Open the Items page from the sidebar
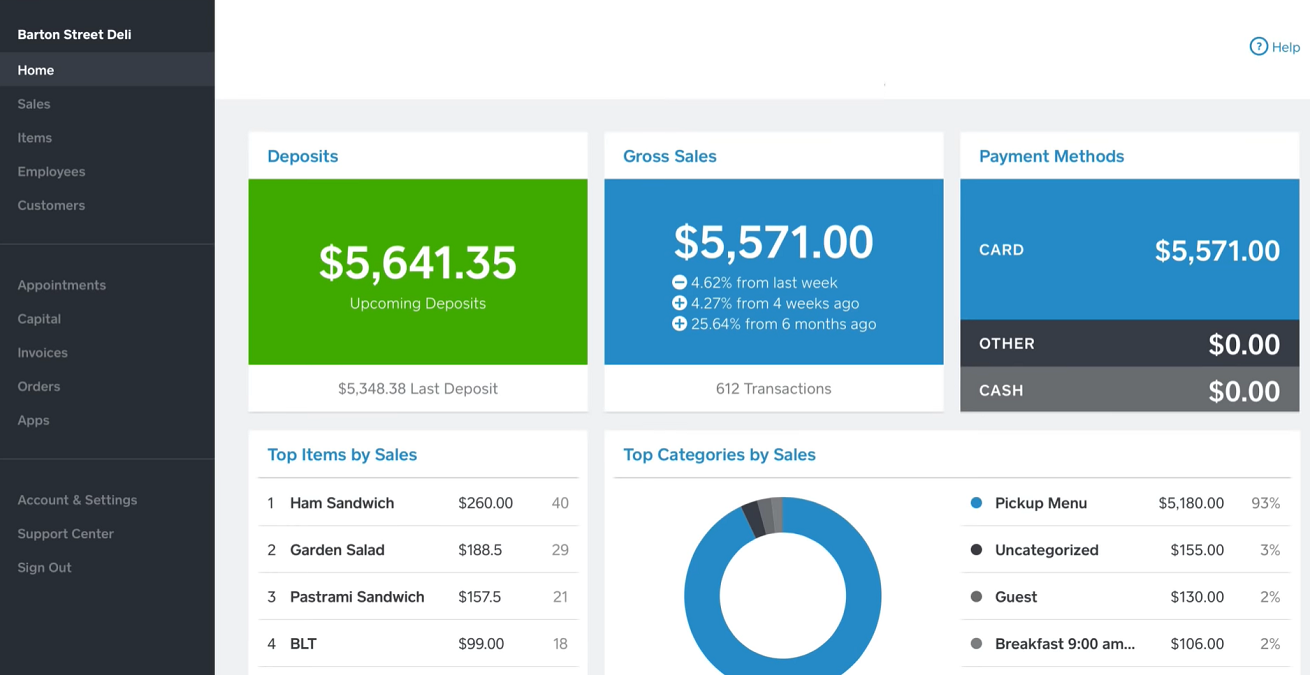 click(x=34, y=137)
